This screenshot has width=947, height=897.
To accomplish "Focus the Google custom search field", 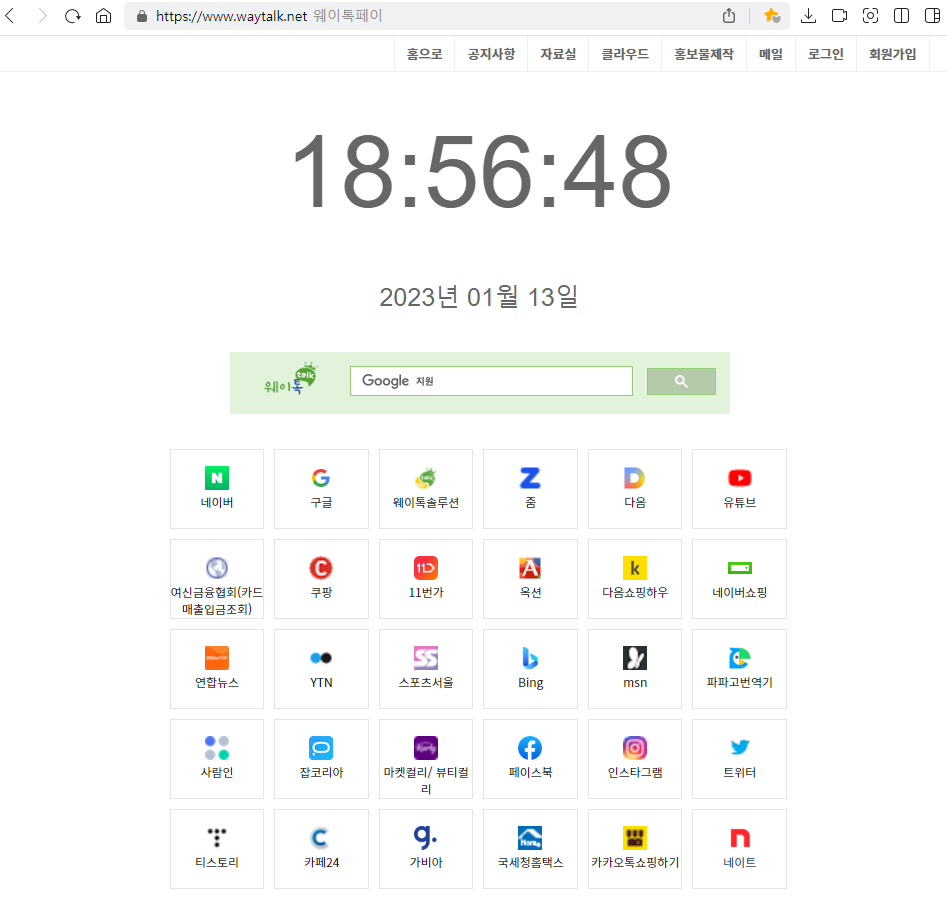I will pos(491,381).
